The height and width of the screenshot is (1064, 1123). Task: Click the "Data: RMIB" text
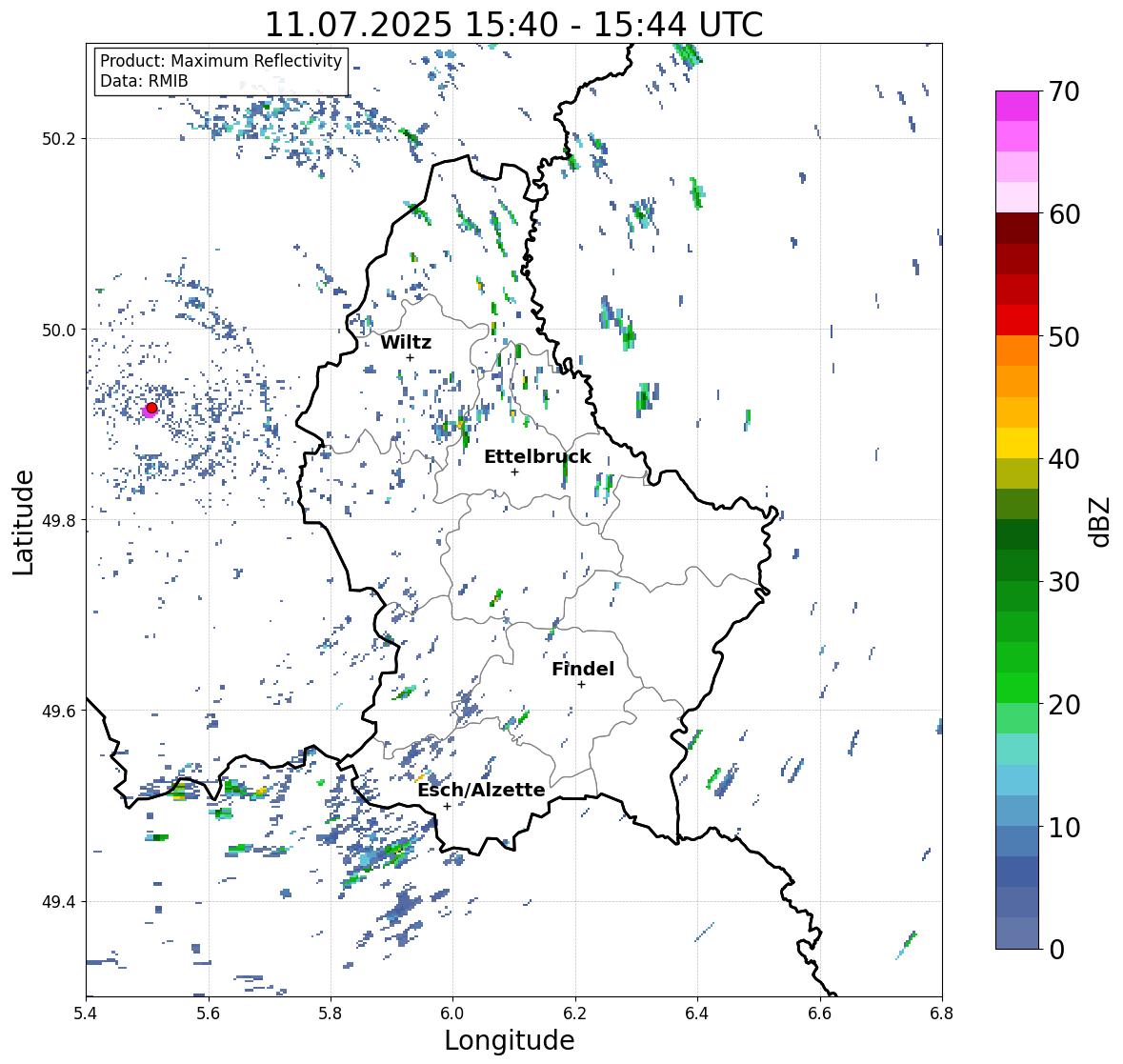[x=144, y=81]
